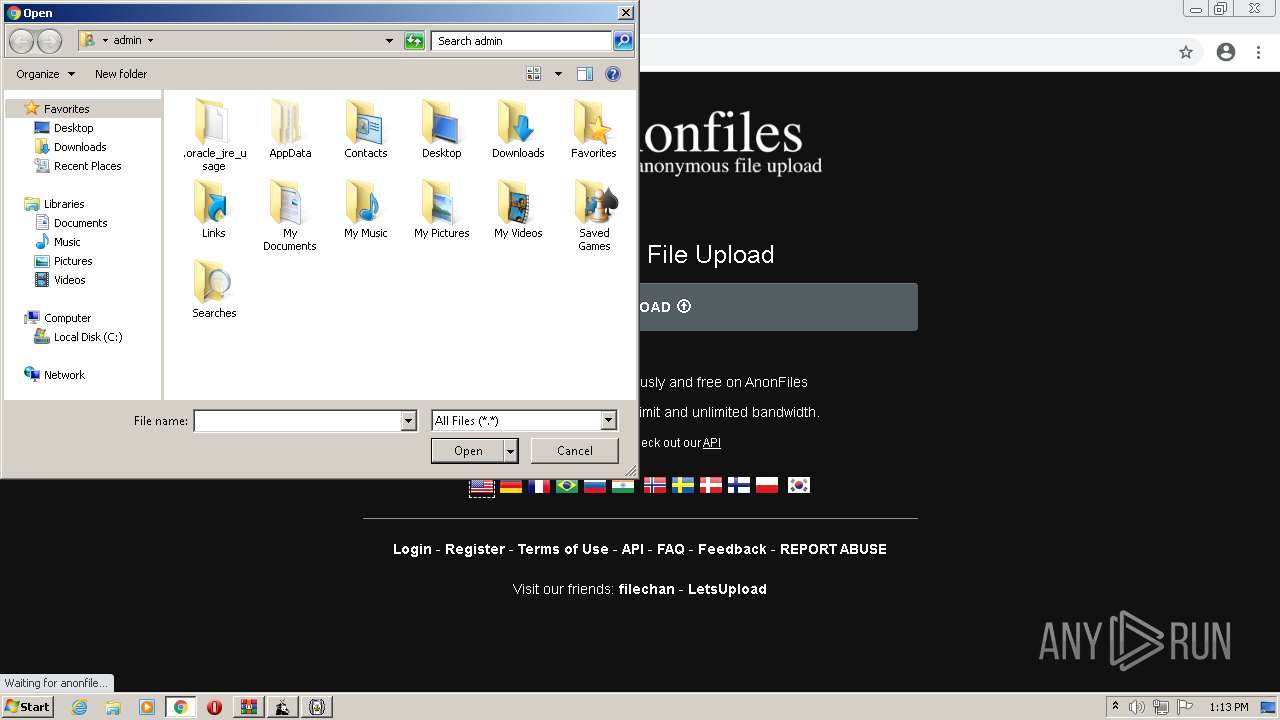Select Computer in navigation pane
The width and height of the screenshot is (1280, 720).
67,318
